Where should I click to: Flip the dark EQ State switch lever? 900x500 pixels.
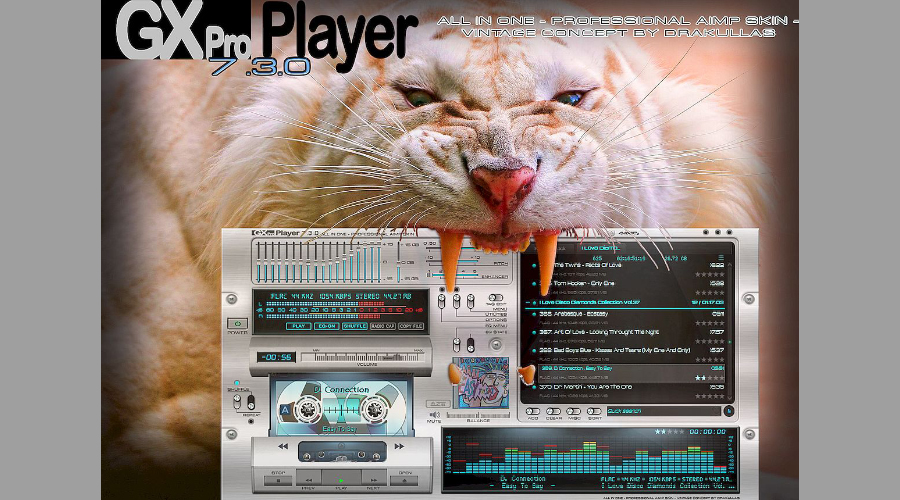(471, 345)
